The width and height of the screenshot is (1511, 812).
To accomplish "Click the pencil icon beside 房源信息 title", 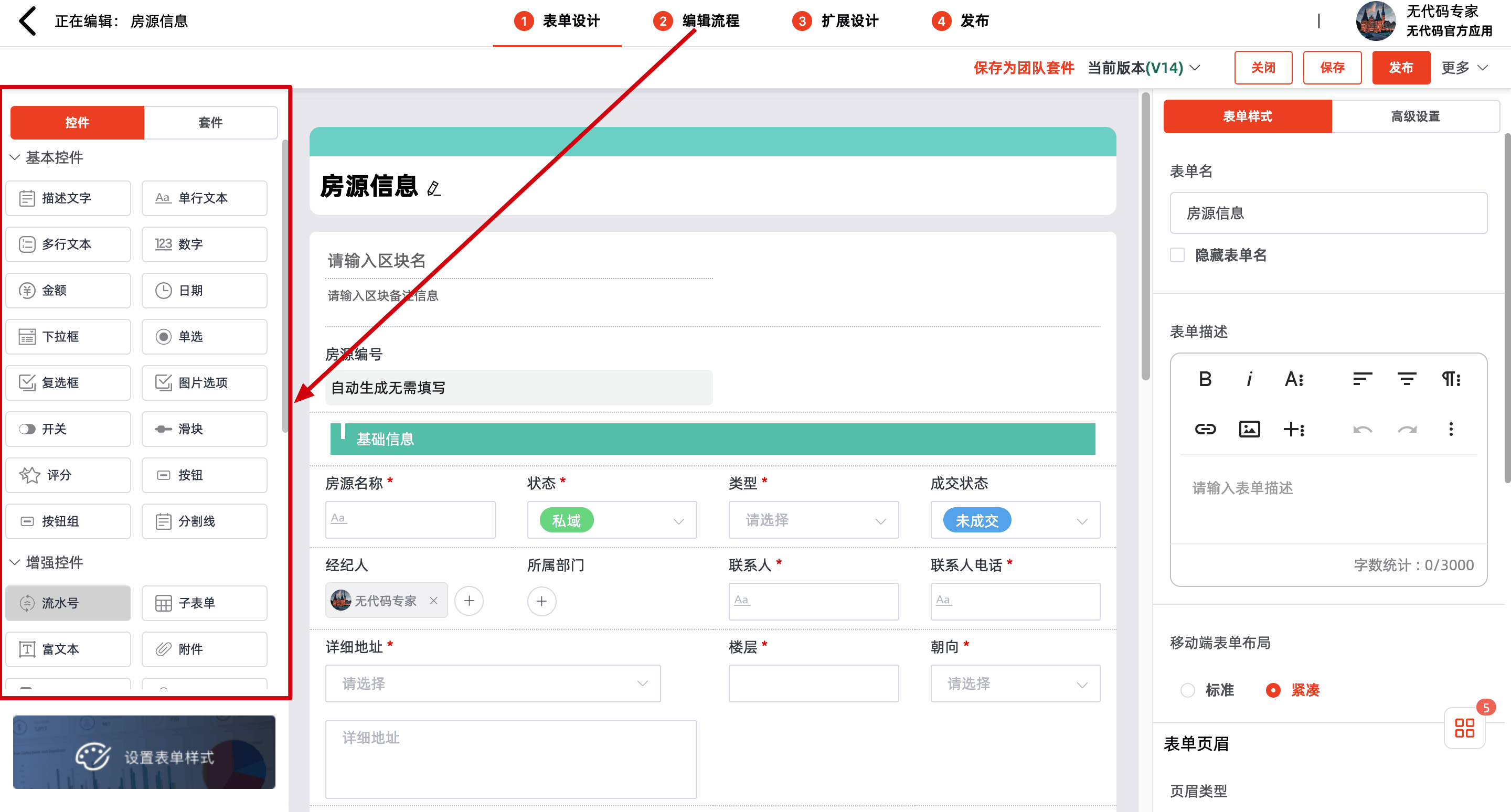I will point(433,189).
